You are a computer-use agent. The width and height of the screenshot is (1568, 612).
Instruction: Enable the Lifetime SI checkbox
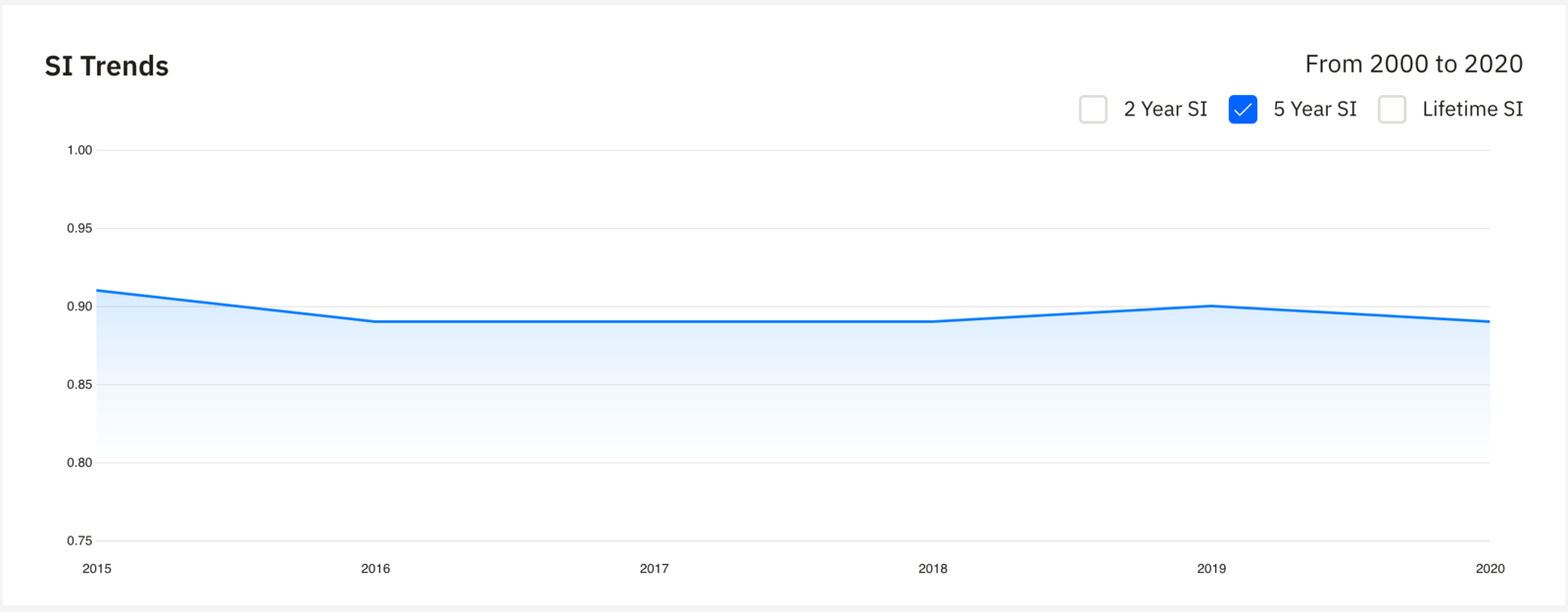1392,110
